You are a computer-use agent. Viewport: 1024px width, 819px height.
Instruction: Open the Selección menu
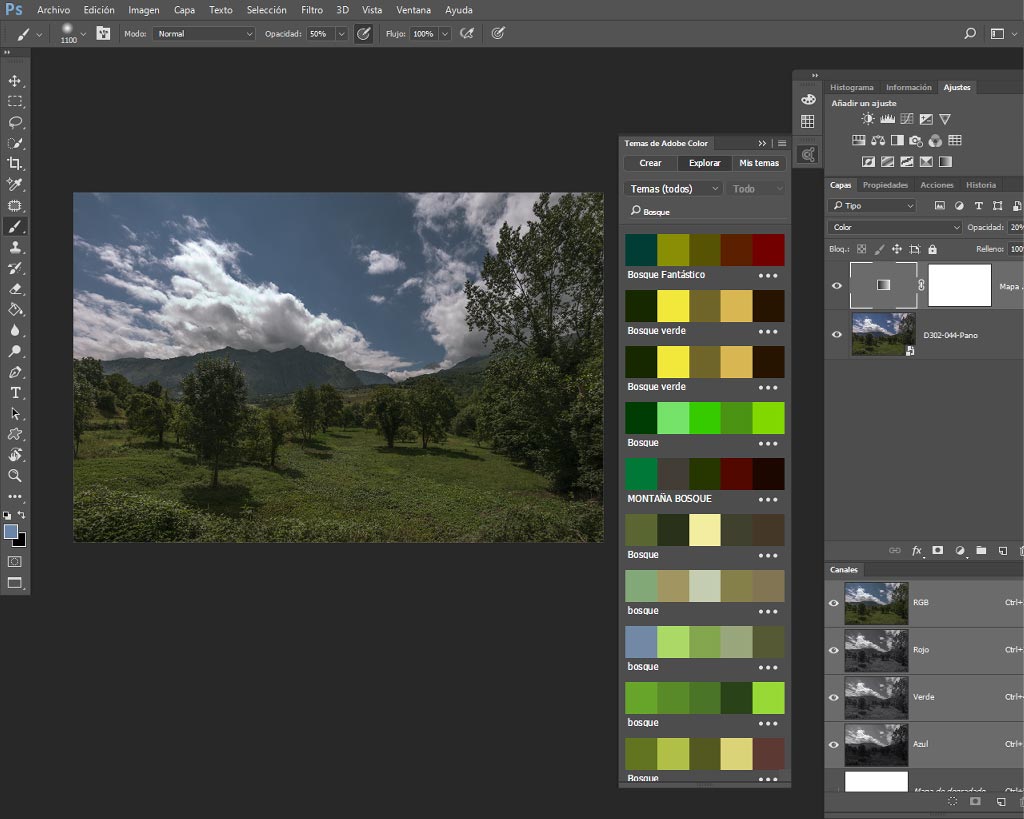click(266, 10)
